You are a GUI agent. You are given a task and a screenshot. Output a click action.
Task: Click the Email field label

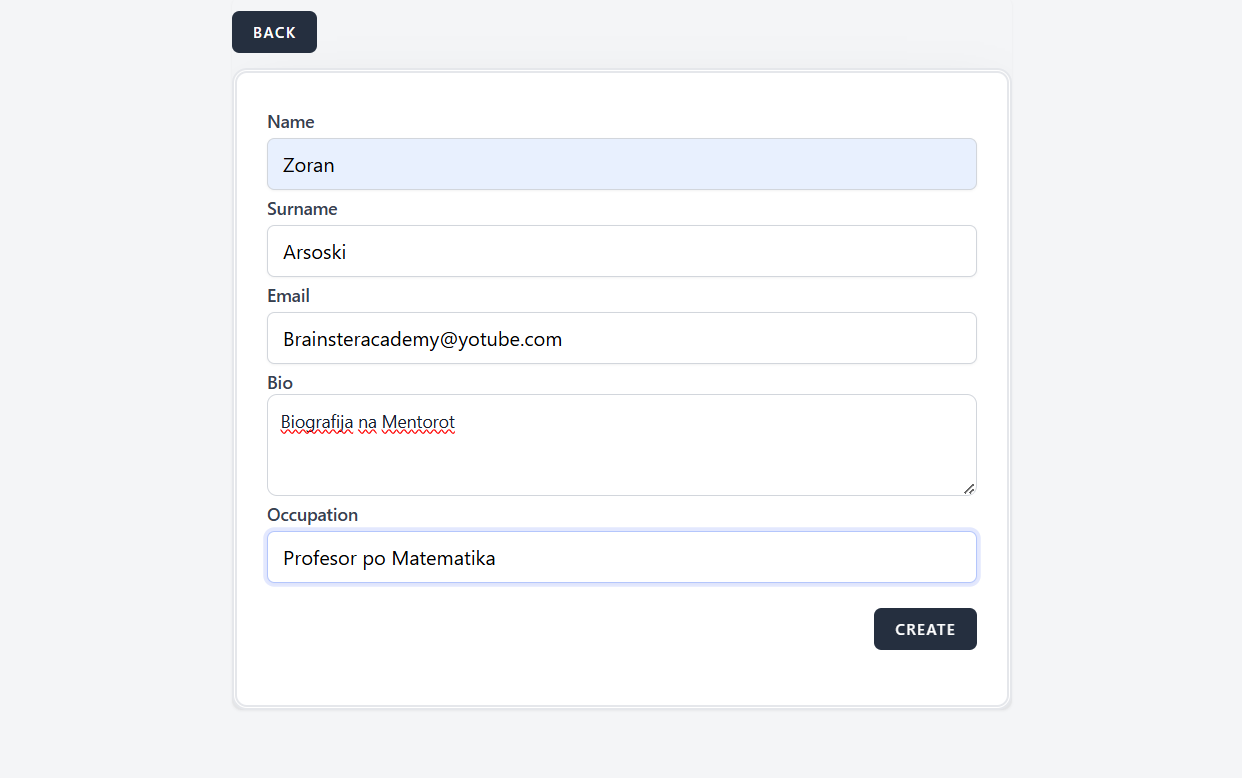point(288,296)
